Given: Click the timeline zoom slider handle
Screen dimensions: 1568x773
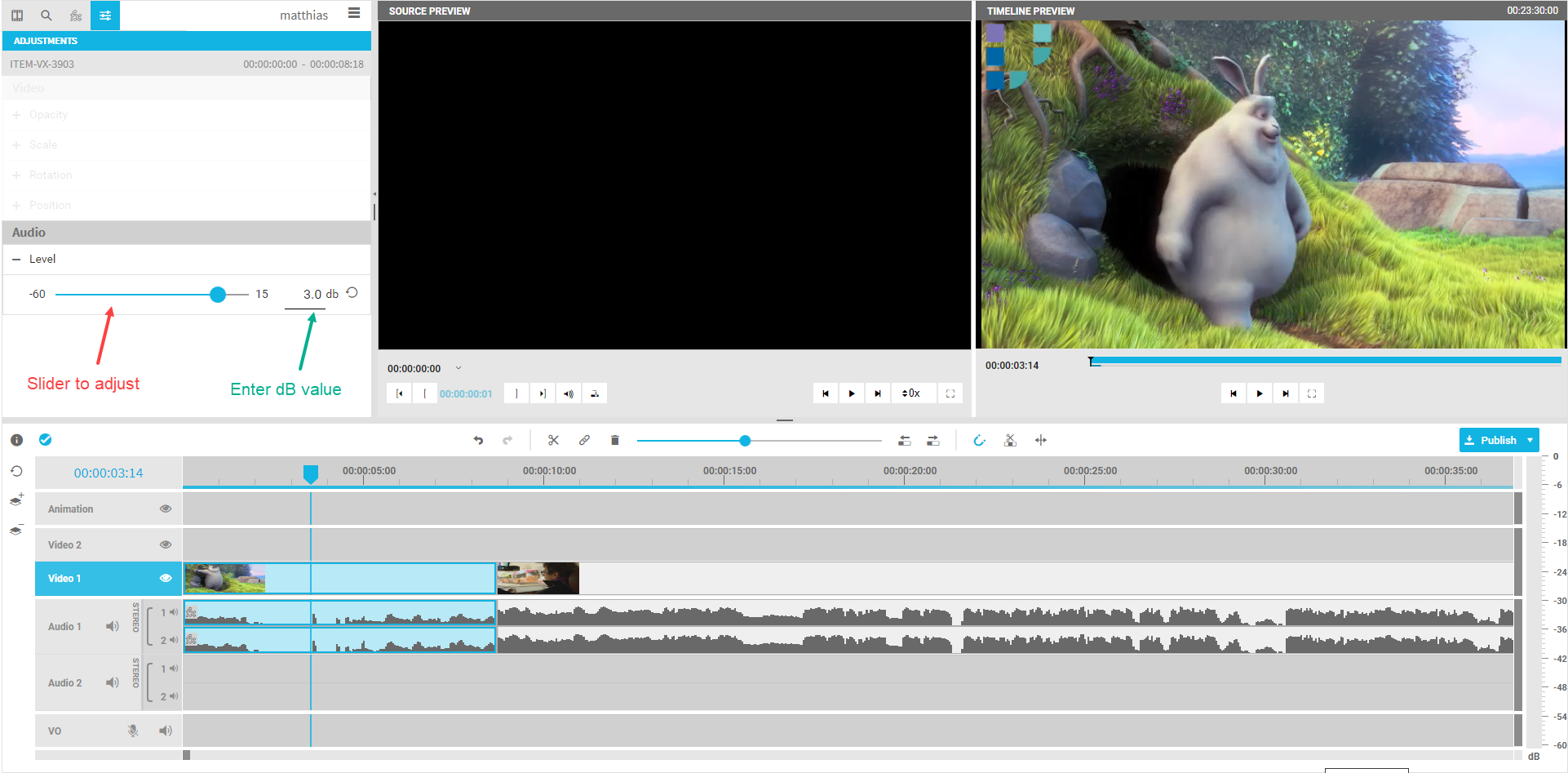Looking at the screenshot, I should (x=745, y=441).
